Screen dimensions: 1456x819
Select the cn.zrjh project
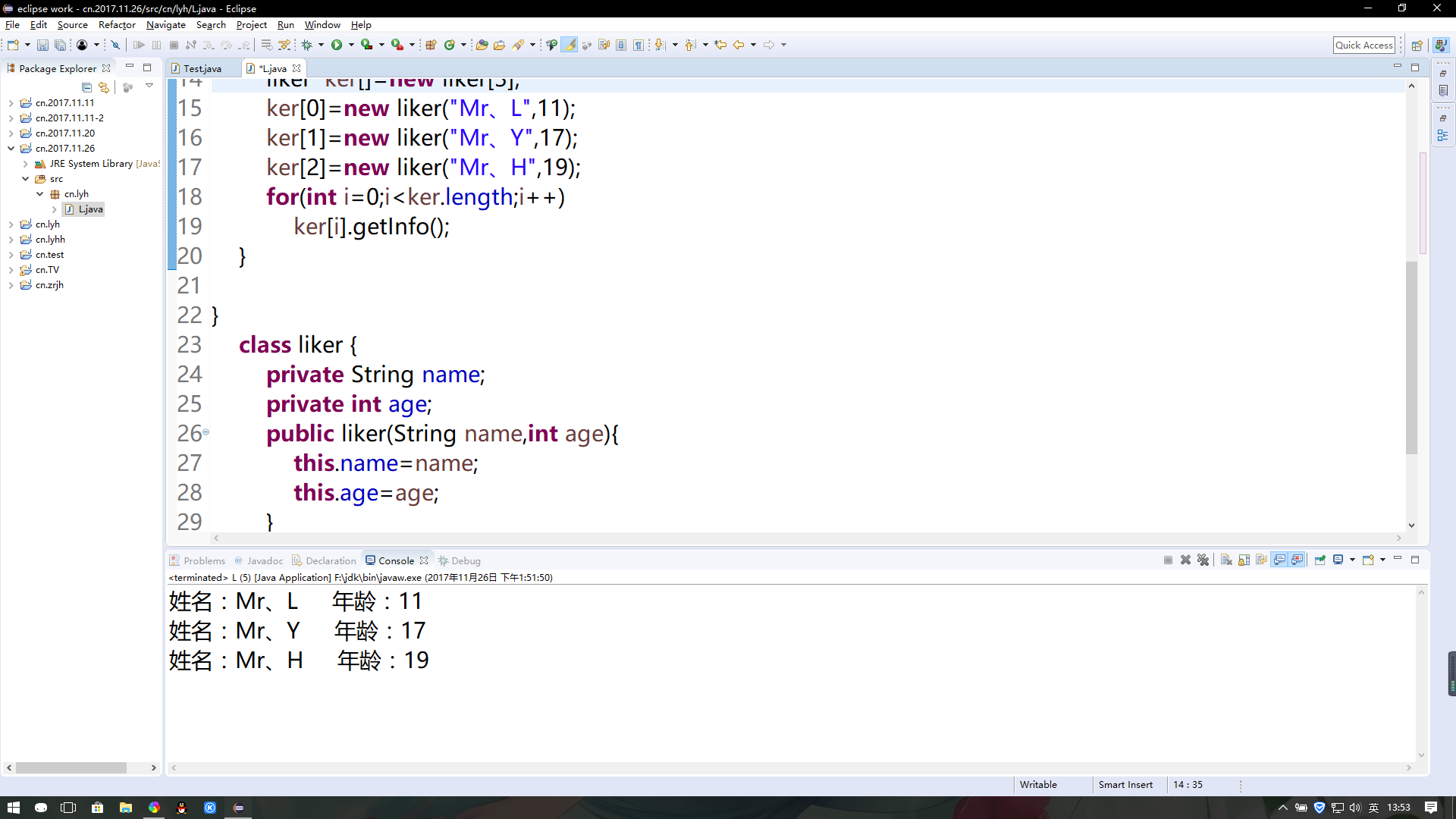[x=49, y=285]
